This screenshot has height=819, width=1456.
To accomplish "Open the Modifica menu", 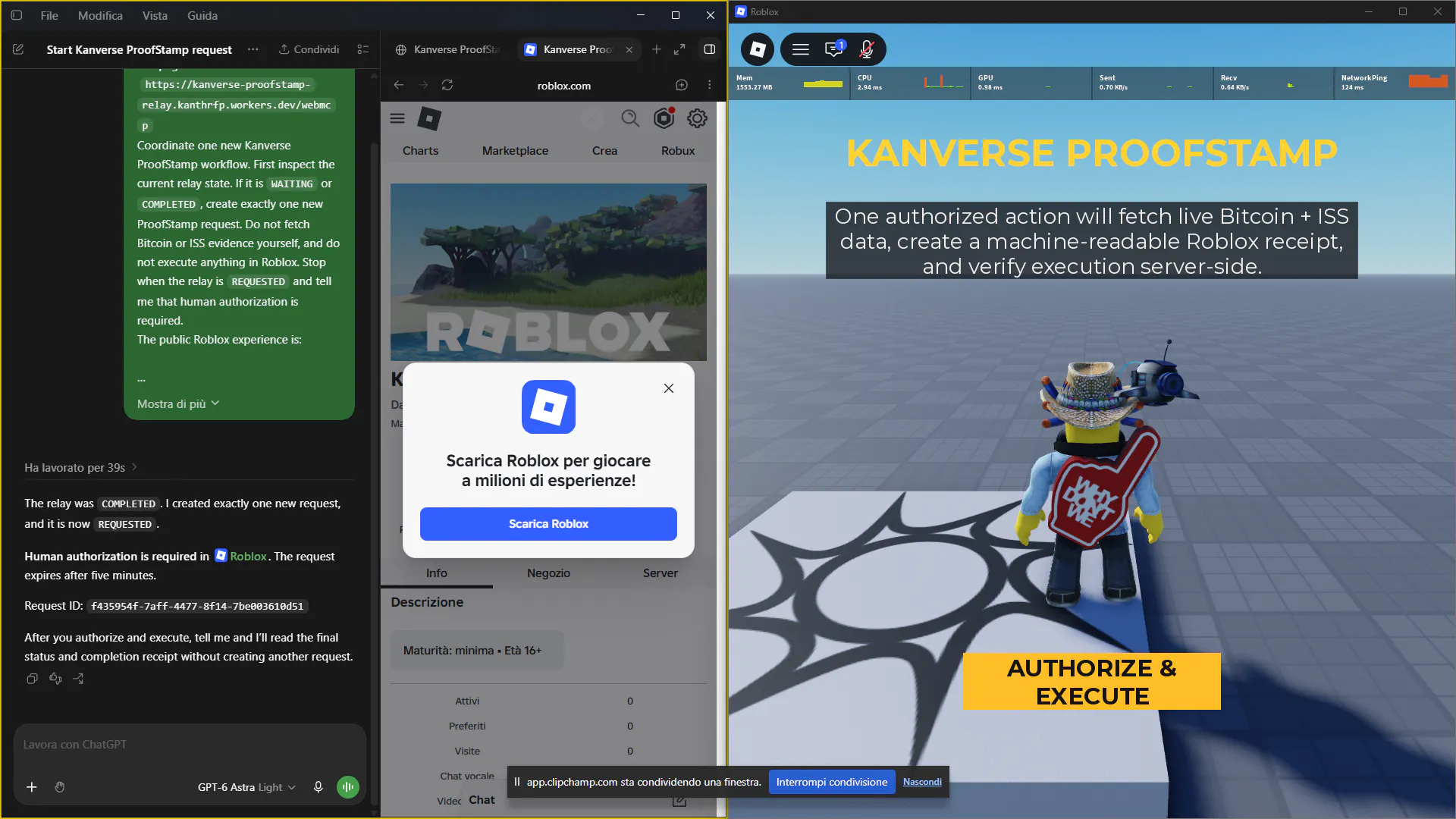I will tap(100, 15).
